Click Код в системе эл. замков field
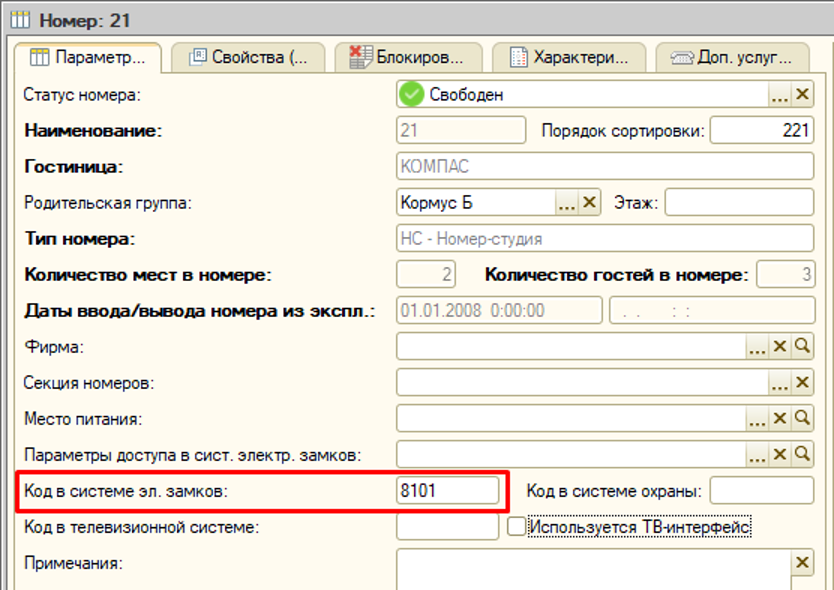The image size is (834, 590). pyautogui.click(x=448, y=490)
